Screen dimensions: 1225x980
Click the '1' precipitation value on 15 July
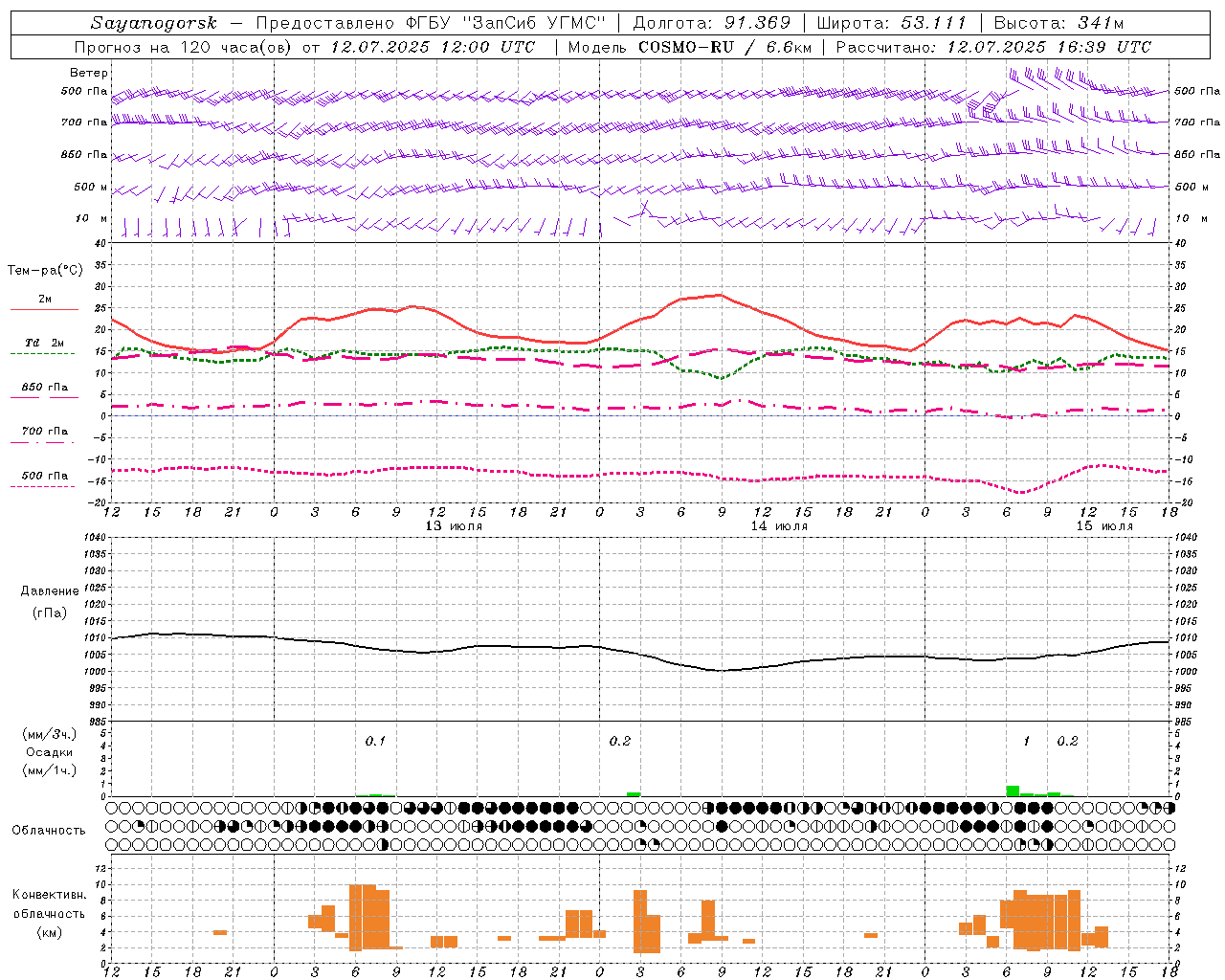pyautogui.click(x=1027, y=741)
